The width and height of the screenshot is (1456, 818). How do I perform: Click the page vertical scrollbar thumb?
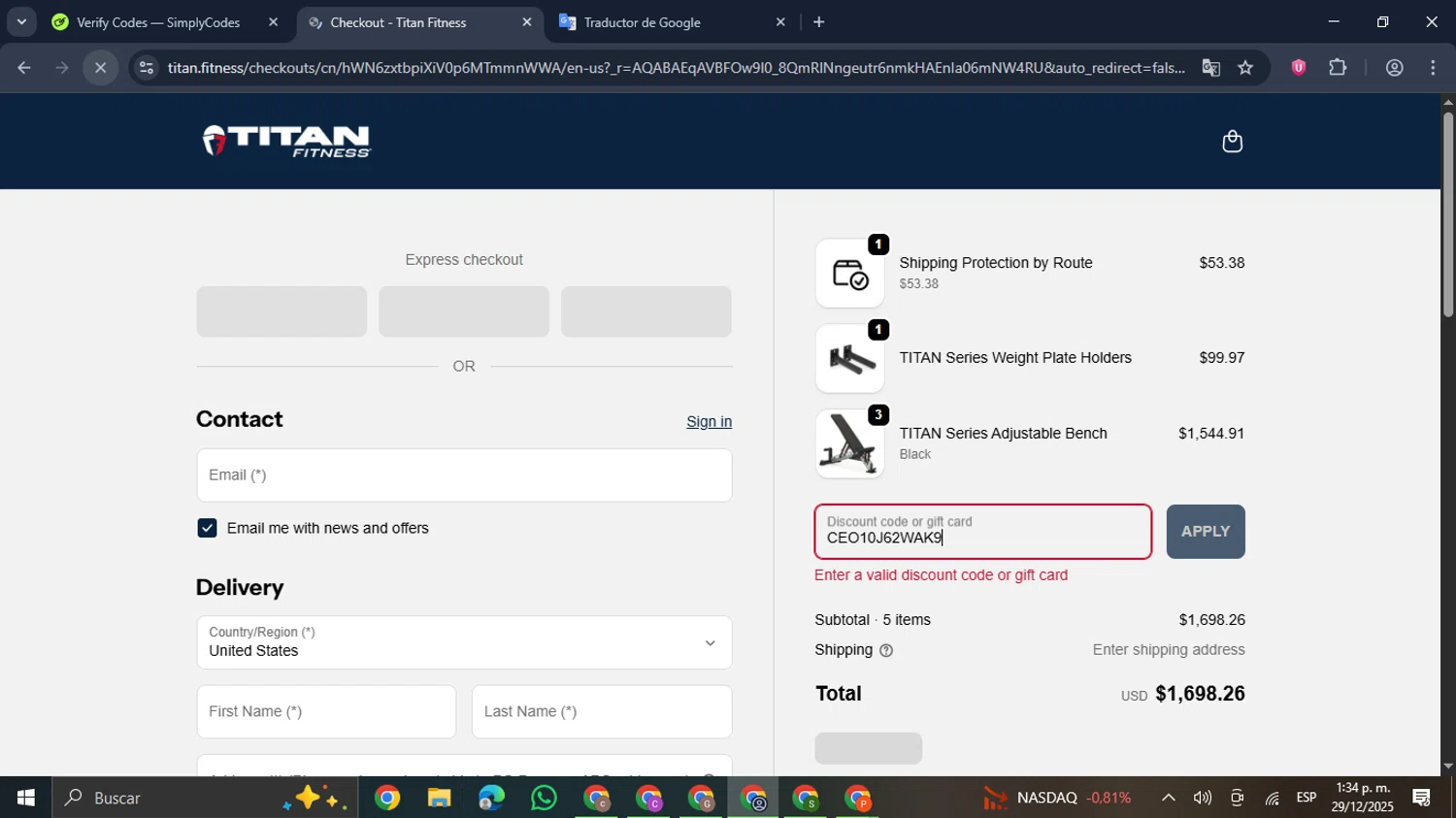tap(1448, 213)
